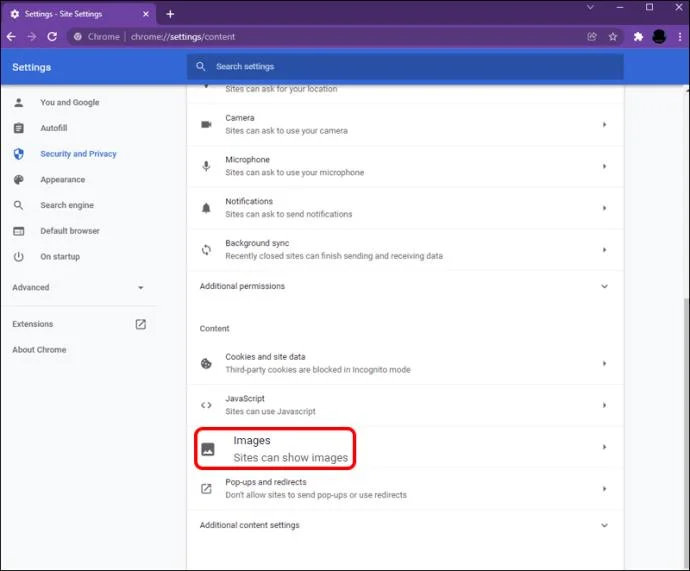Open You and Google section
This screenshot has height=571, width=690.
coord(70,102)
